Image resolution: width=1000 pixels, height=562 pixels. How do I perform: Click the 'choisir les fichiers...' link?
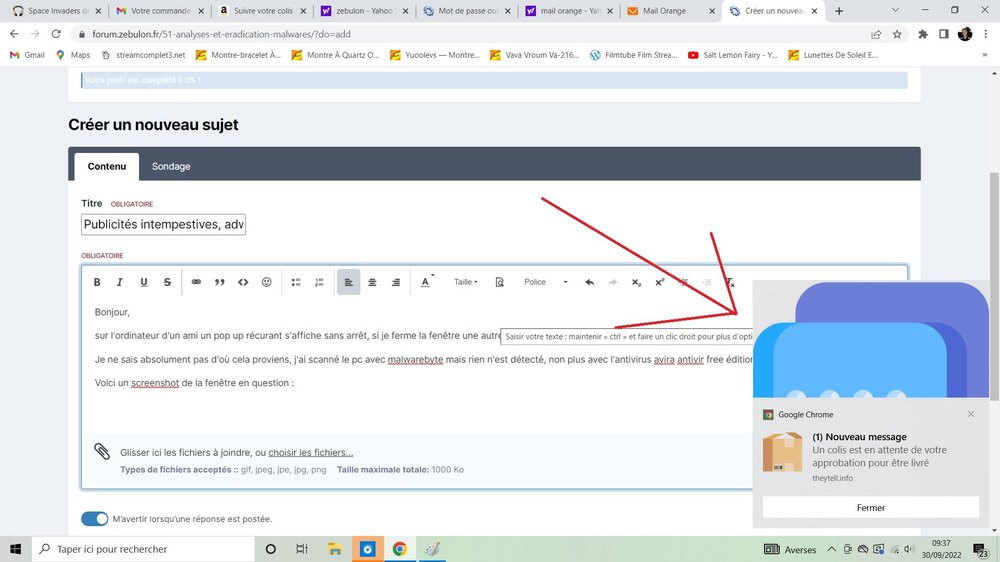310,452
